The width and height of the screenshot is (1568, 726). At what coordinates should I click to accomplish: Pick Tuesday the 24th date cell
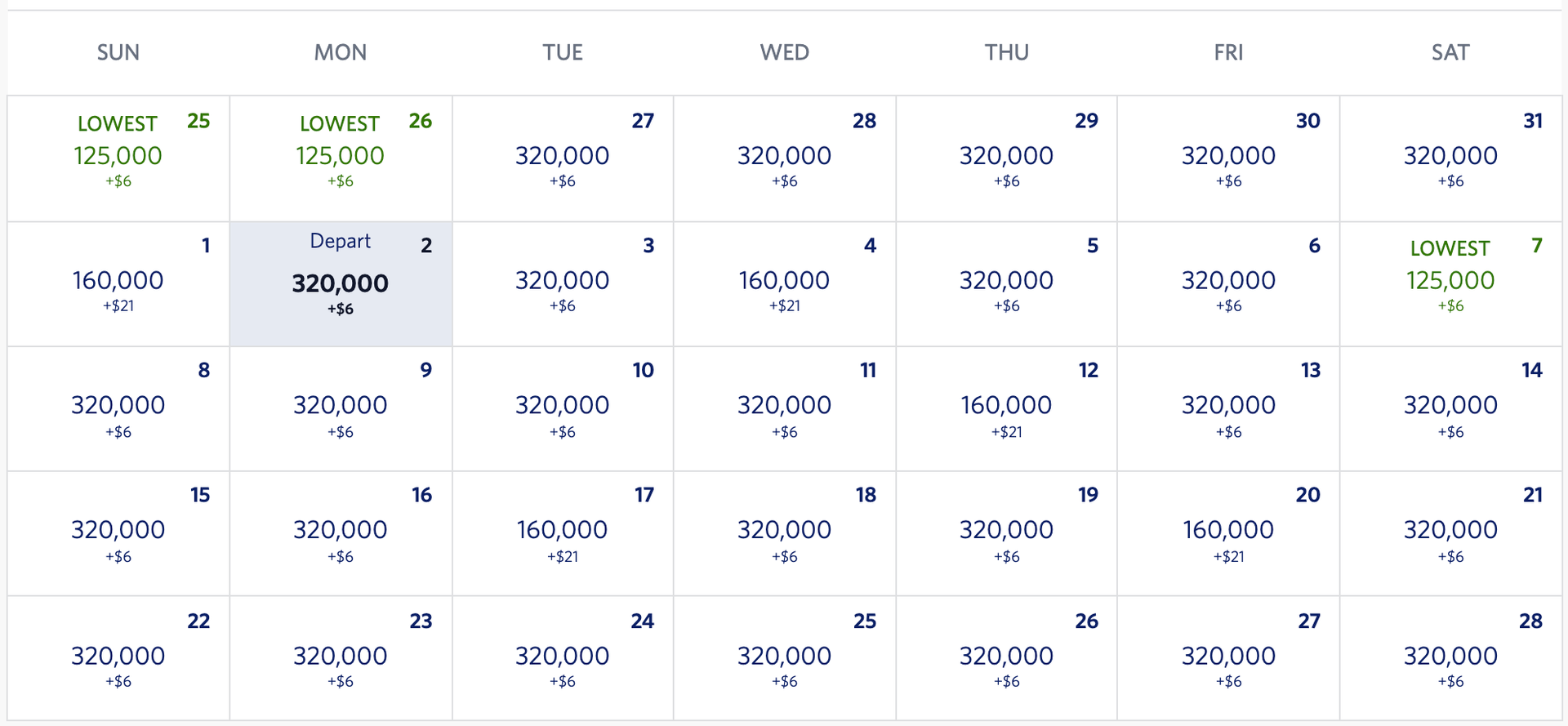[563, 657]
